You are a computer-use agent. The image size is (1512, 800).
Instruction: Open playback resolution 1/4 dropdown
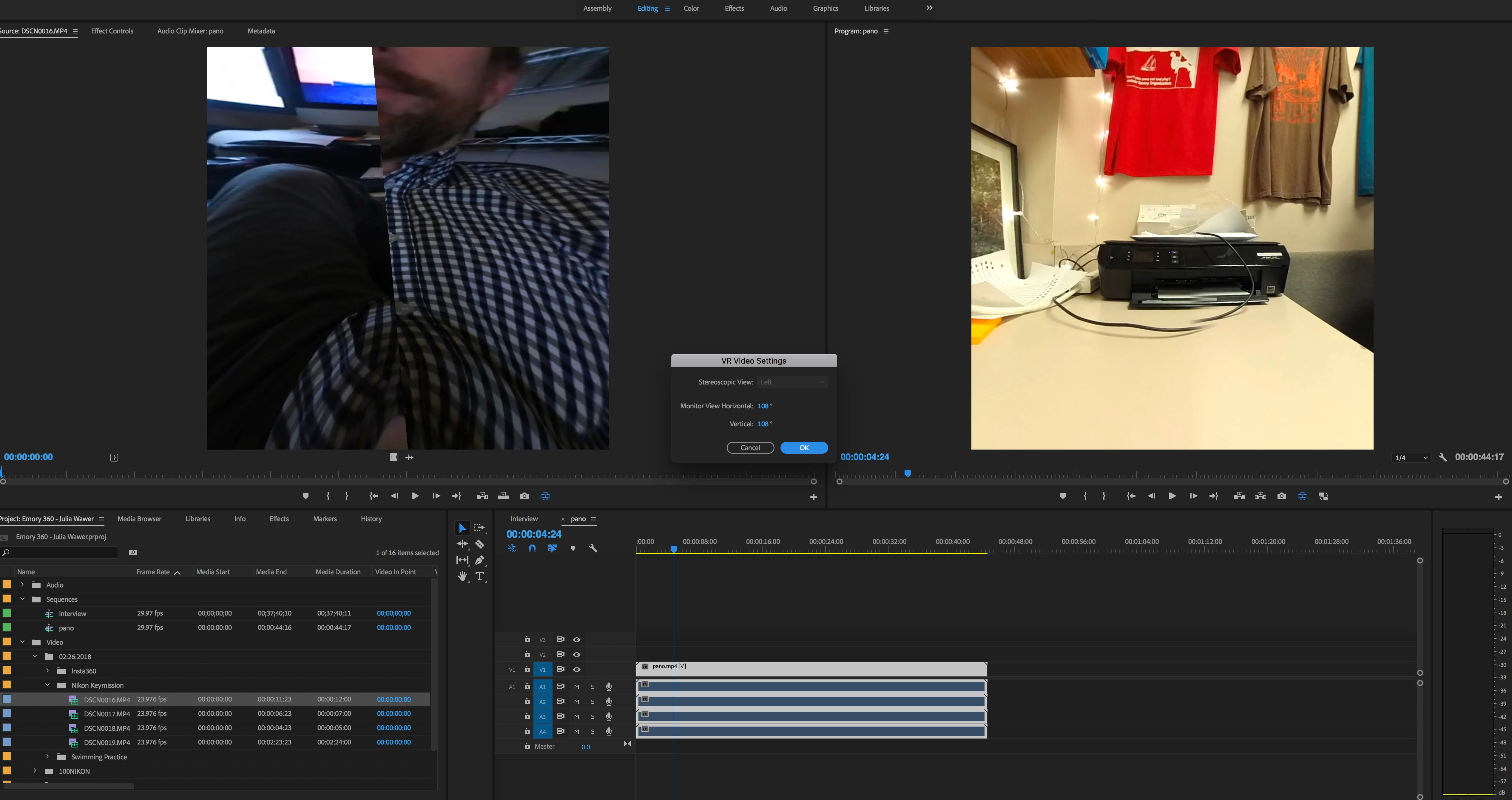click(1411, 458)
